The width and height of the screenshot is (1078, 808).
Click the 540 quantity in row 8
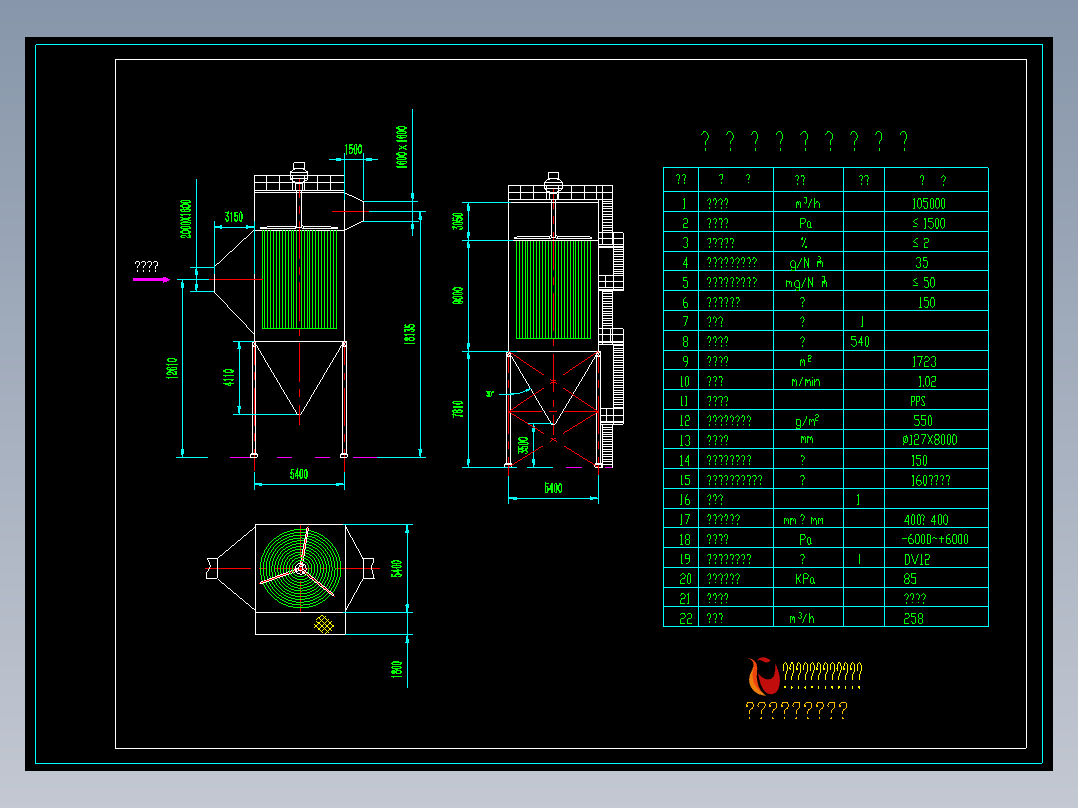click(x=860, y=342)
